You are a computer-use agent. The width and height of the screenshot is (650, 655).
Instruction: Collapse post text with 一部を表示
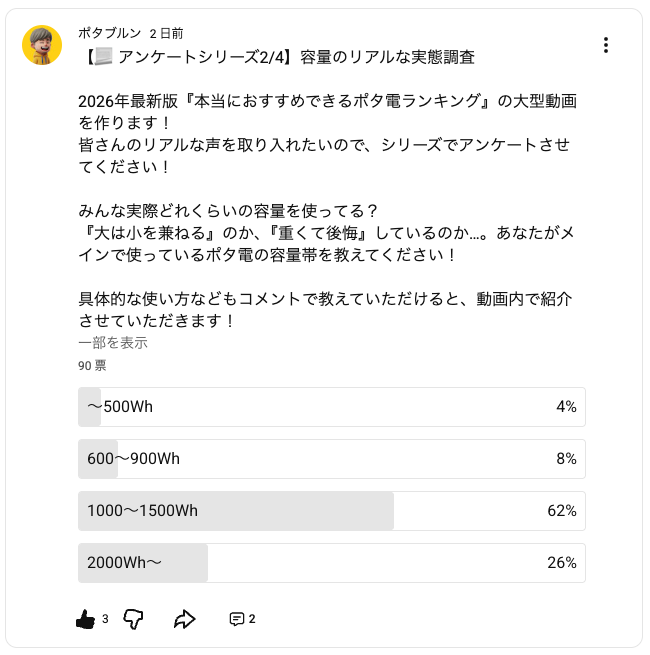[x=113, y=343]
